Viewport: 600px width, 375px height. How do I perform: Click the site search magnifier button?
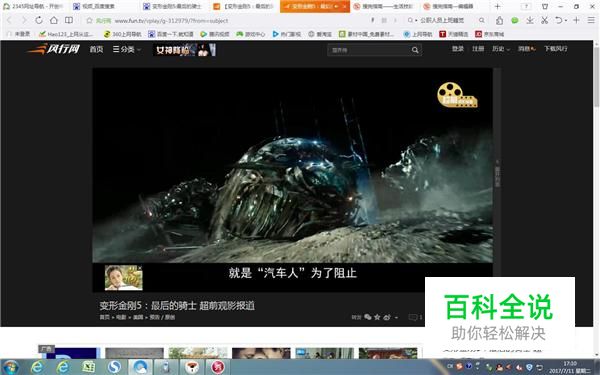pos(415,50)
